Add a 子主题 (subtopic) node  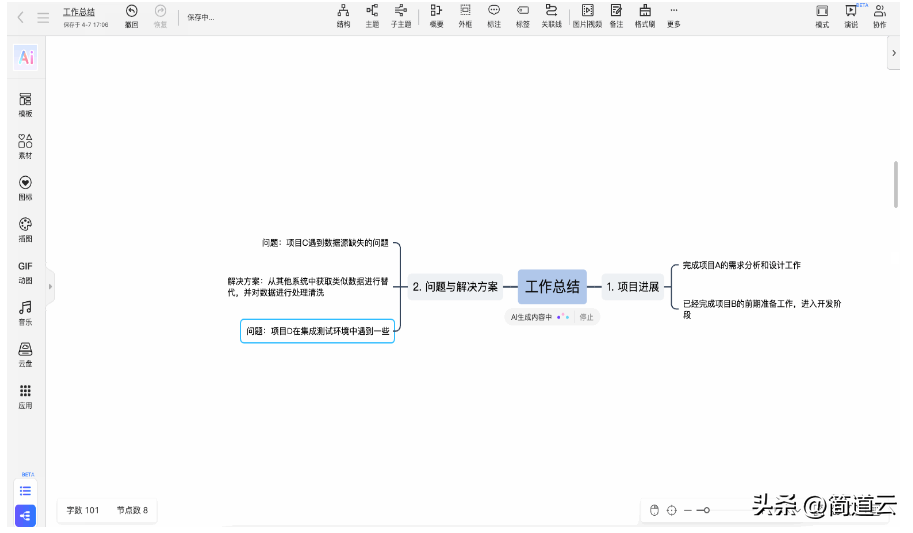[401, 15]
